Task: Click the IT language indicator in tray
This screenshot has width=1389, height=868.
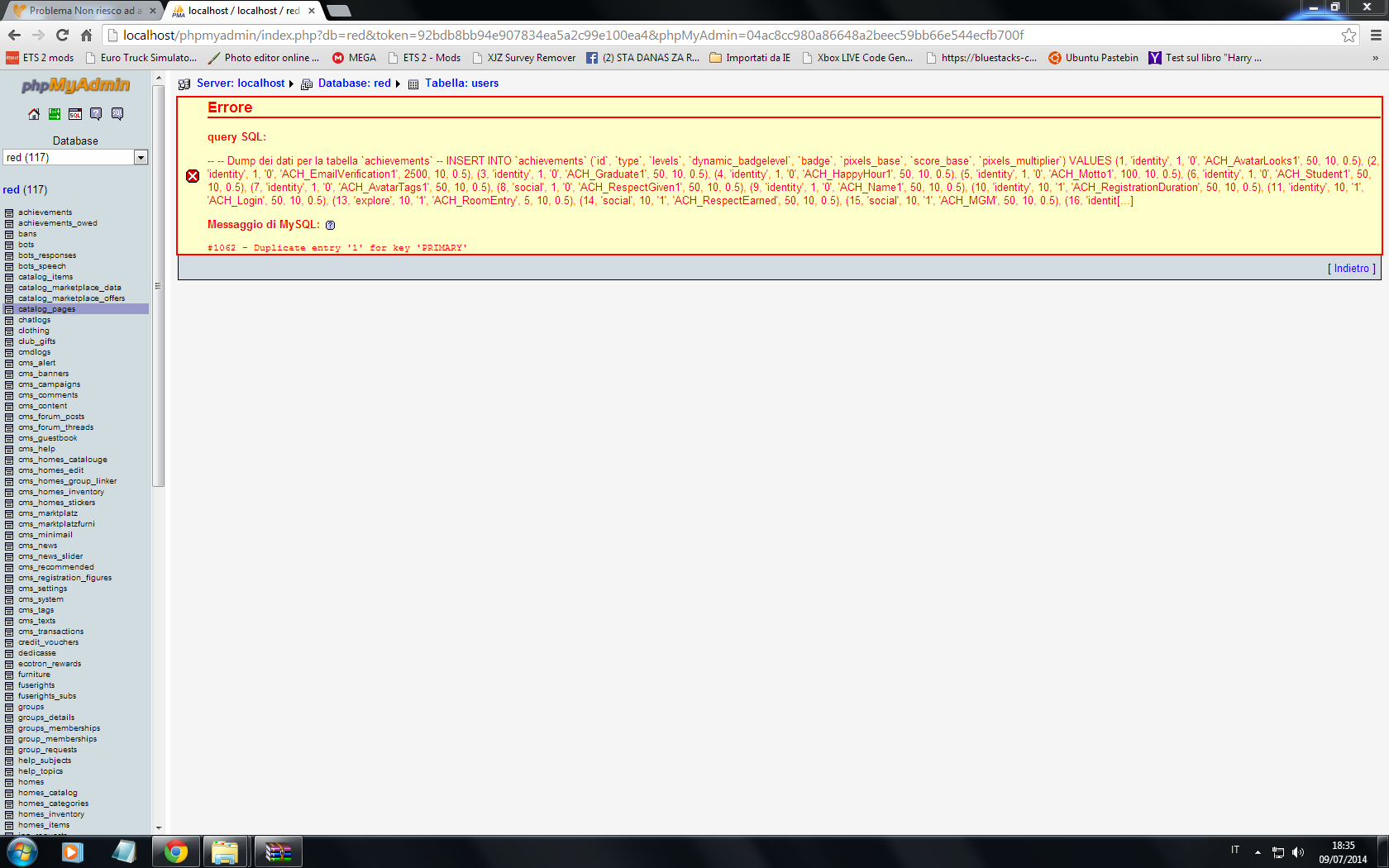Action: [1235, 850]
